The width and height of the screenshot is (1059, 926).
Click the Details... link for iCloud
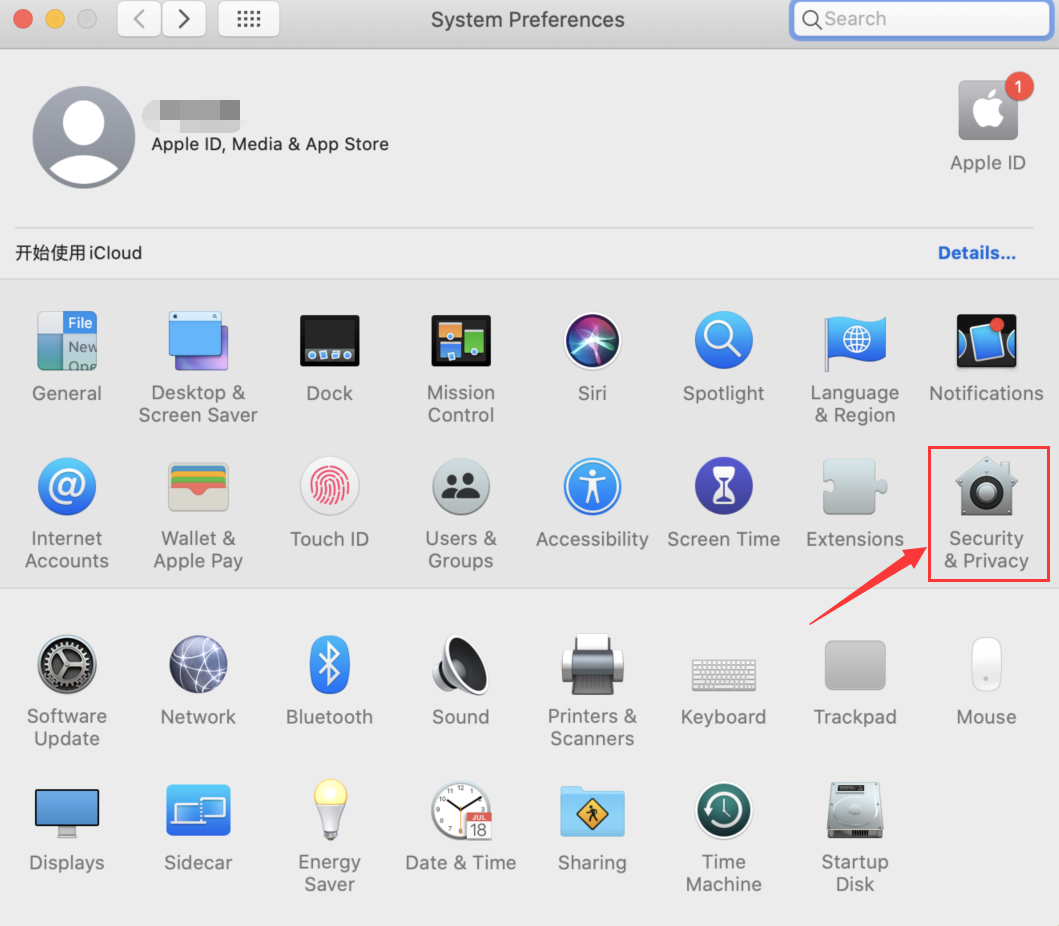click(977, 253)
